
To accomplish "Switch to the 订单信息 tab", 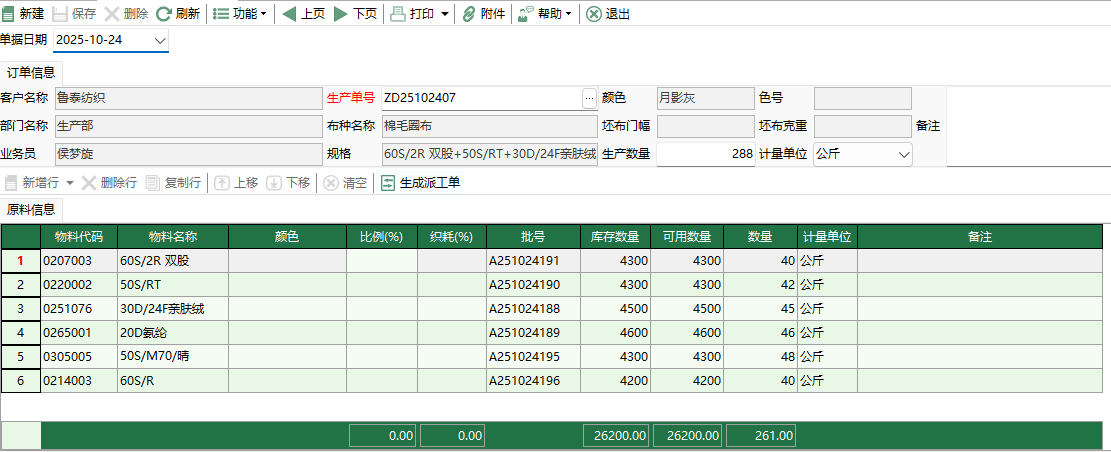I will point(31,72).
